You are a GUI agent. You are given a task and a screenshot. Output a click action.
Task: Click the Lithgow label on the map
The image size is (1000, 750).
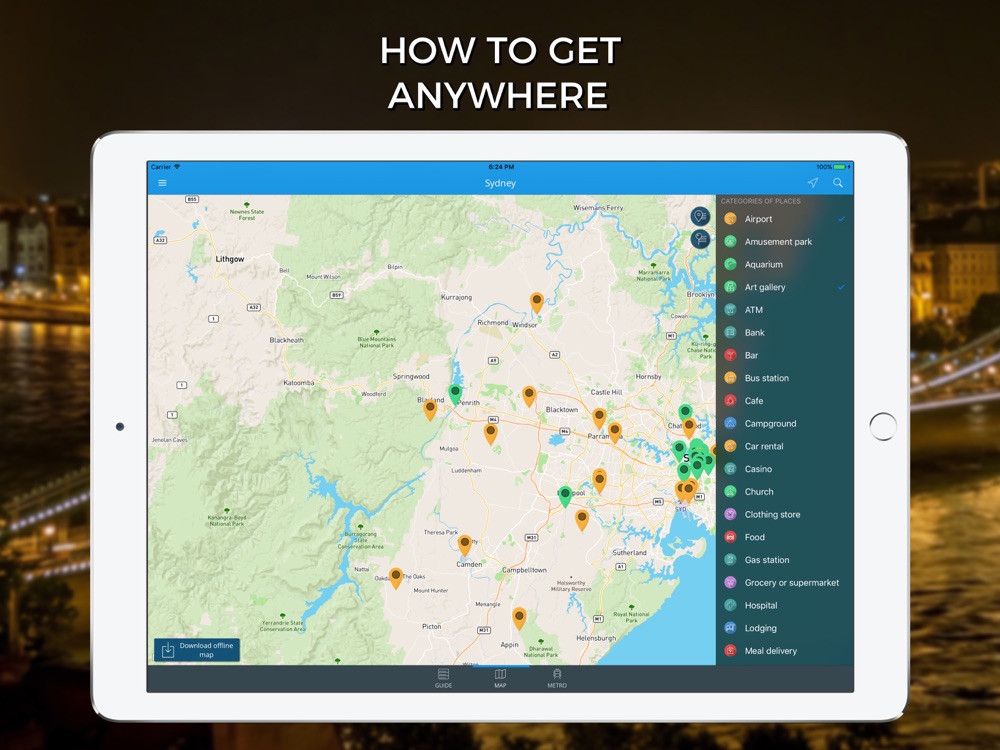pos(230,259)
